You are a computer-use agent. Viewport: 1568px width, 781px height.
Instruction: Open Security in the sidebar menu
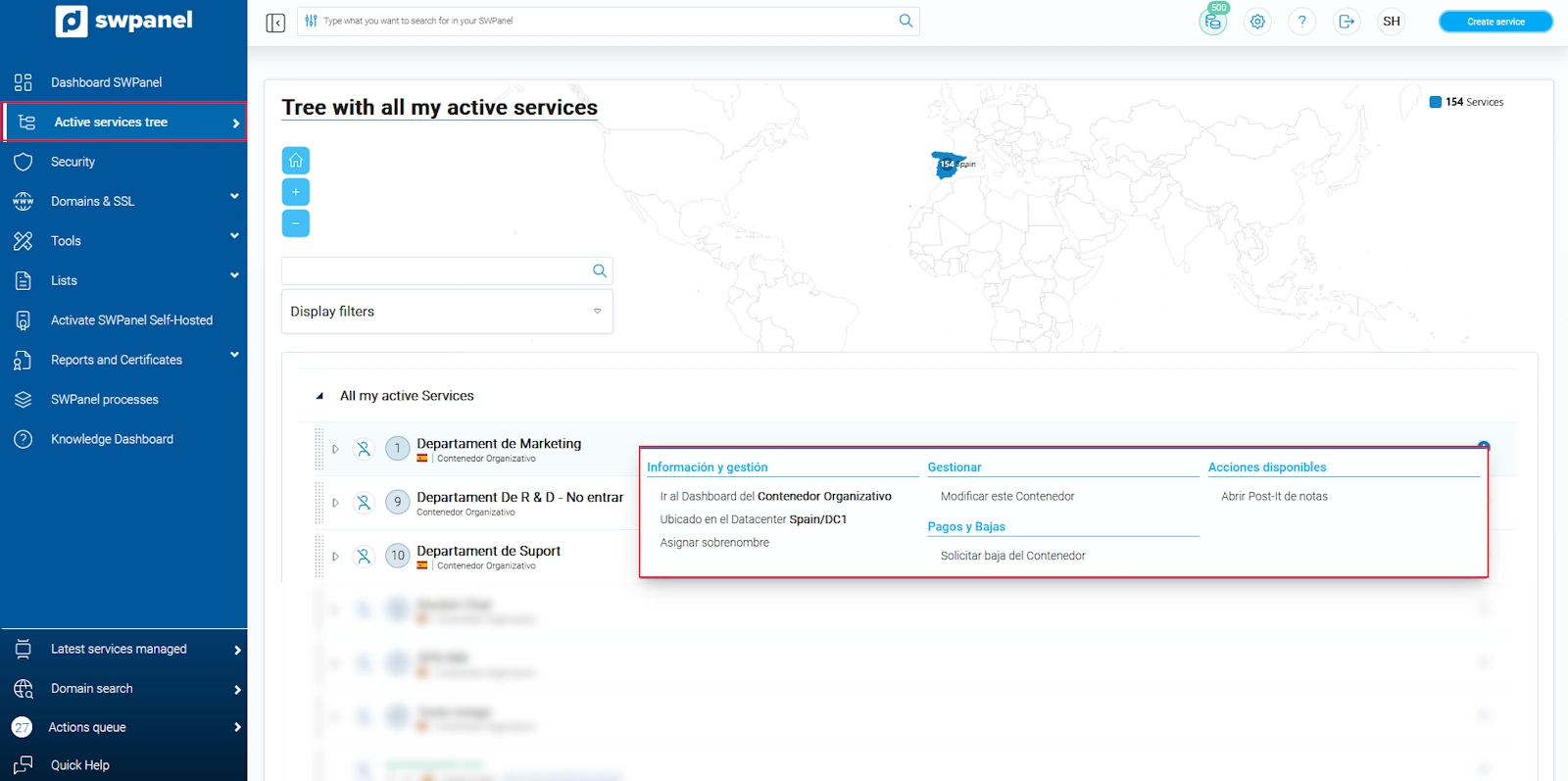73,162
